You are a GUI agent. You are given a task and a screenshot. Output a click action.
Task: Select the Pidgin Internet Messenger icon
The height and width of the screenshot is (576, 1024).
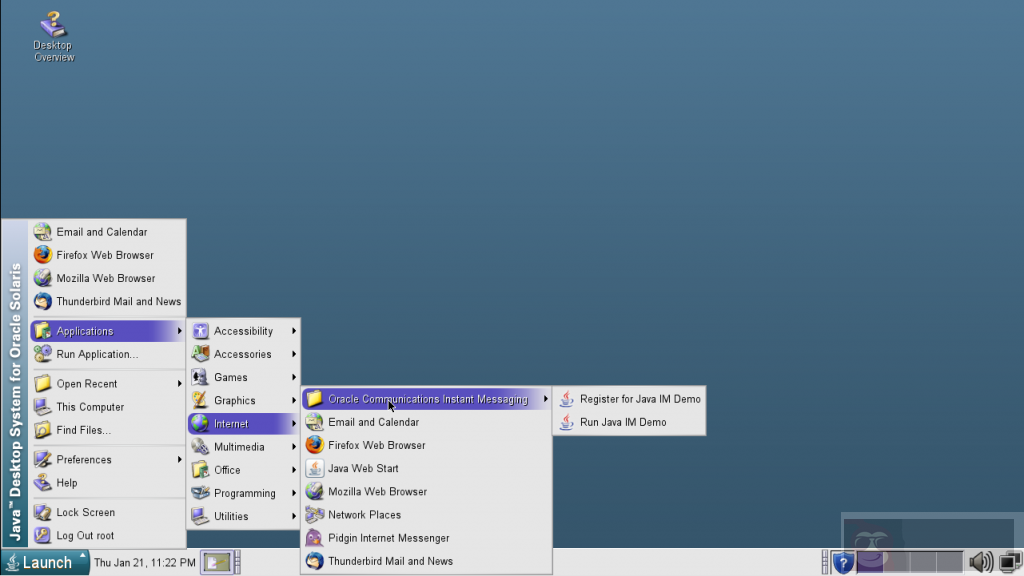pos(390,538)
